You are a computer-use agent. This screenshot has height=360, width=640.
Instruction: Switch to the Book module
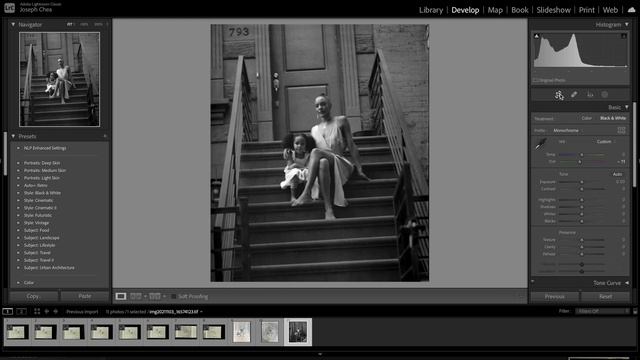point(520,10)
